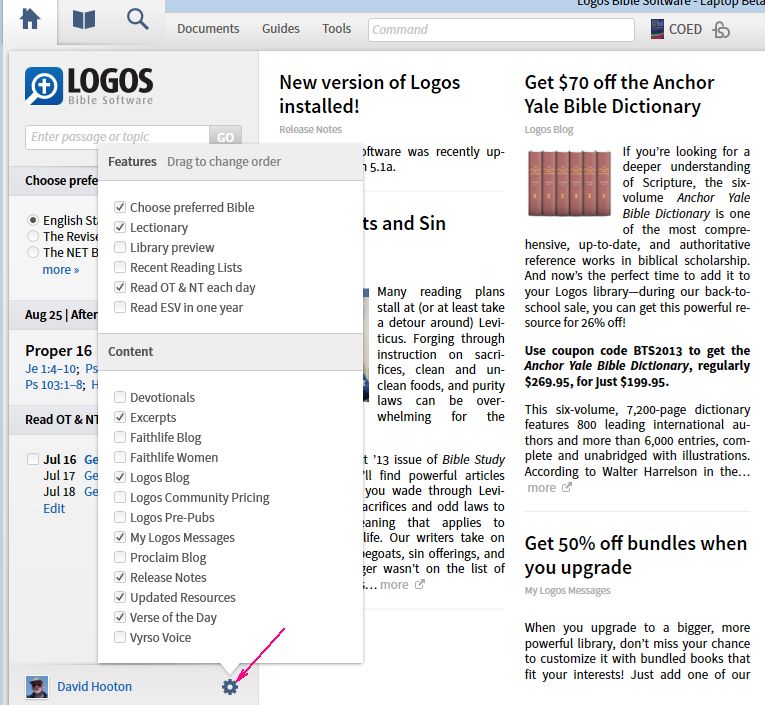The height and width of the screenshot is (705, 765).
Task: Select the English Standard radio button
Action: (33, 220)
